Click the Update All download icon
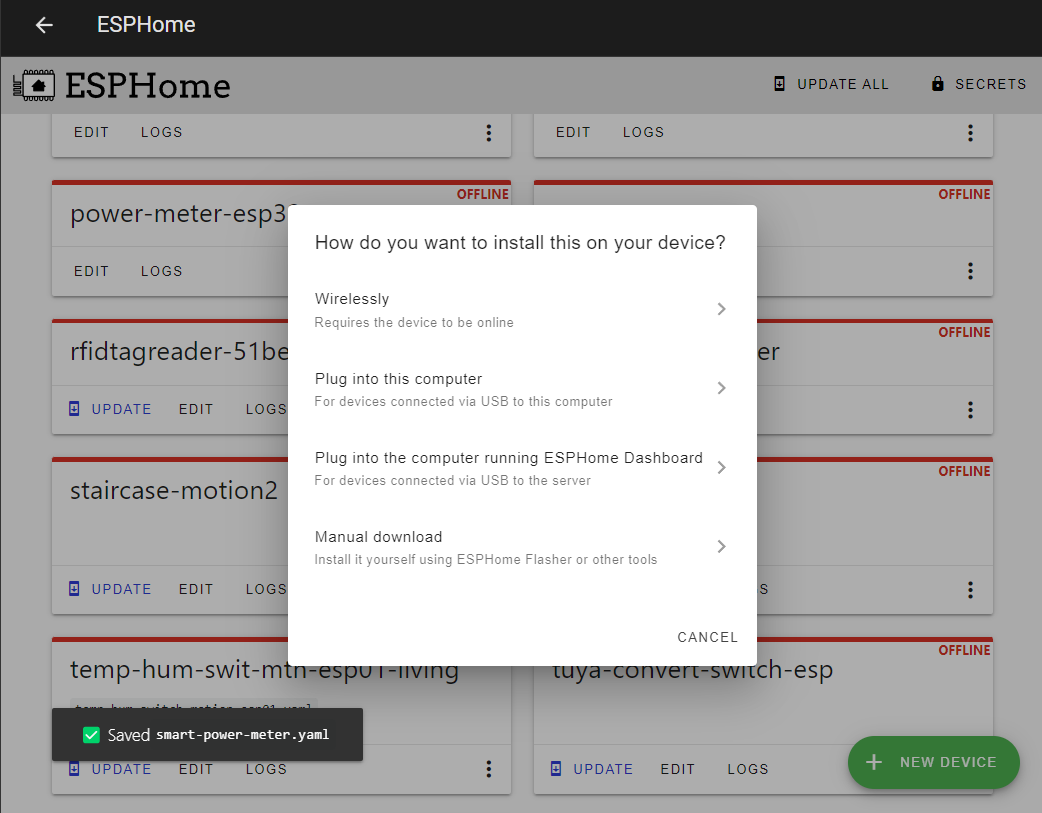This screenshot has height=813, width=1042. pos(780,84)
